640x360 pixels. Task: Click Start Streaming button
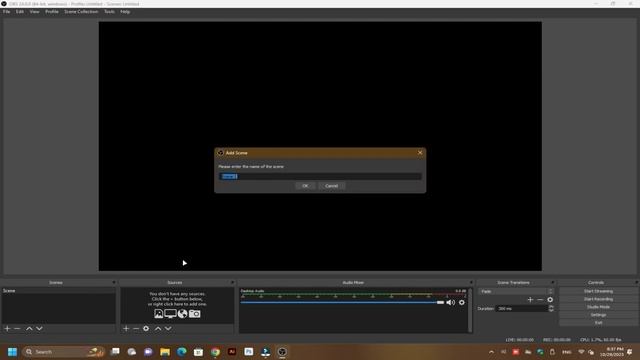(x=598, y=291)
